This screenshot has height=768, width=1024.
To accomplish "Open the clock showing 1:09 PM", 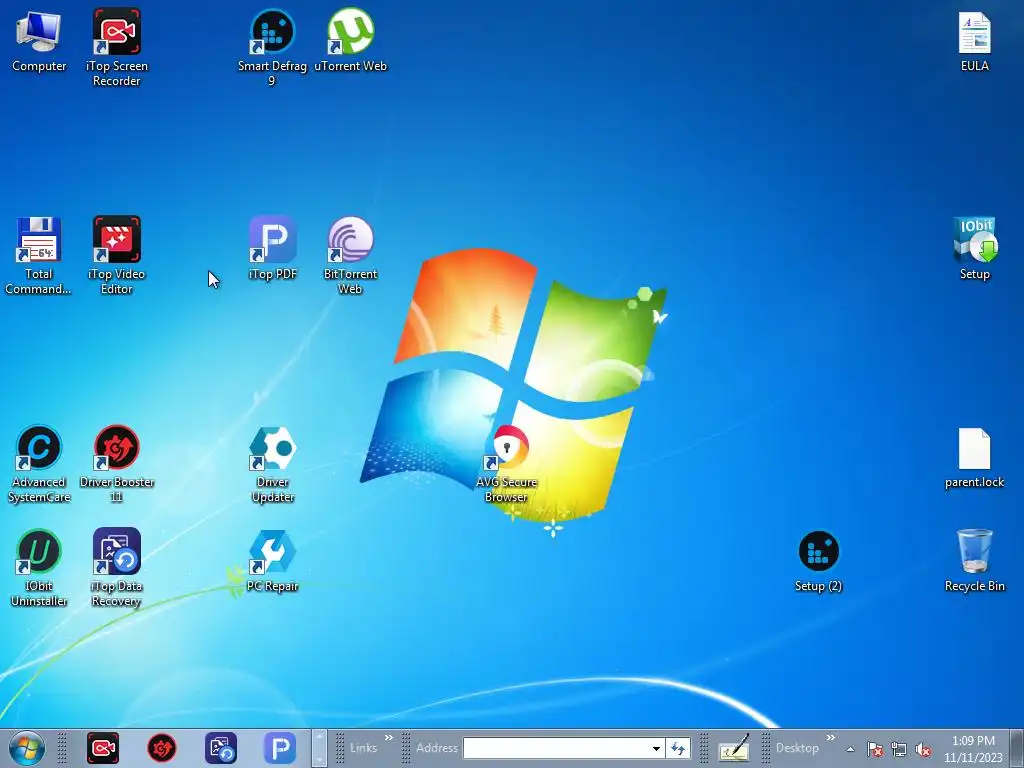I will [x=973, y=749].
